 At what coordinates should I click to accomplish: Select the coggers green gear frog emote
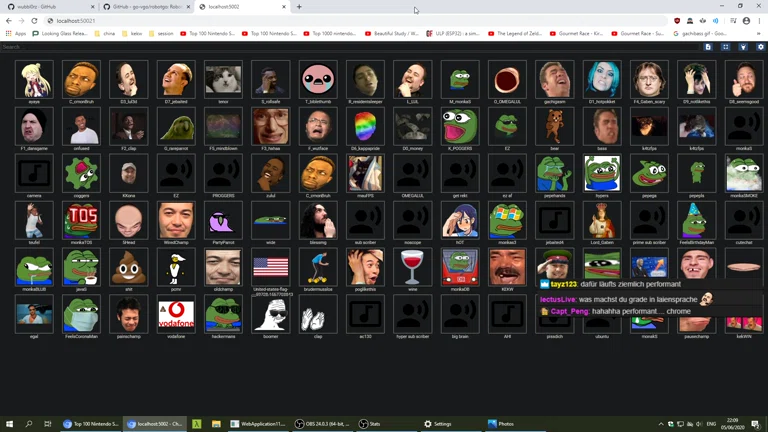click(x=81, y=173)
